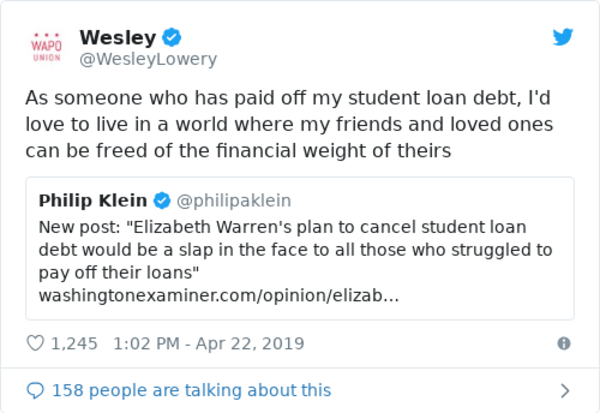The height and width of the screenshot is (413, 600).
Task: Click the WAPO Union profile avatar
Action: click(x=46, y=47)
